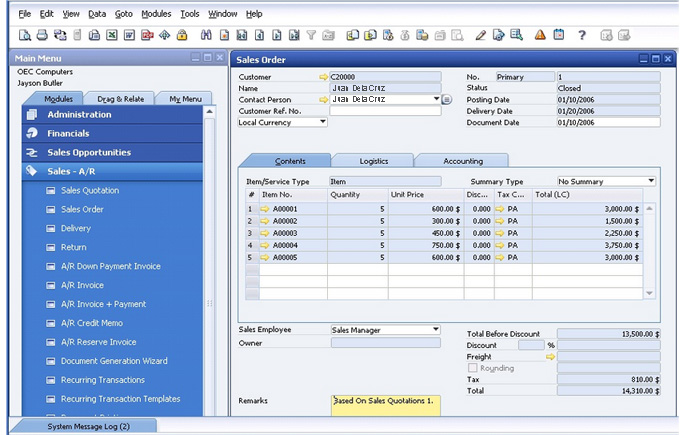Click the Customer link arrow next to C20000
This screenshot has width=687, height=435.
click(323, 77)
